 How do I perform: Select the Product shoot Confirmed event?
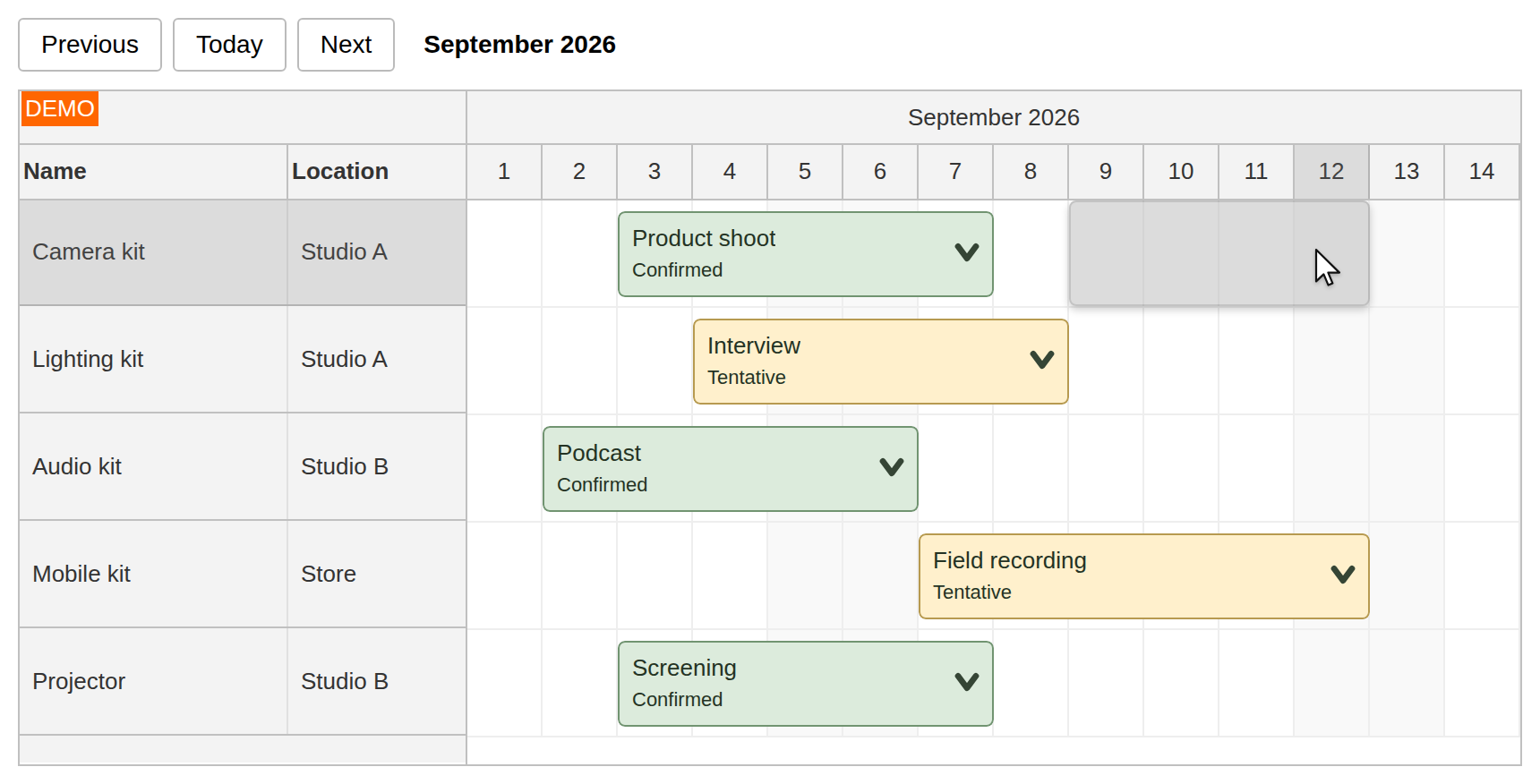pos(805,254)
